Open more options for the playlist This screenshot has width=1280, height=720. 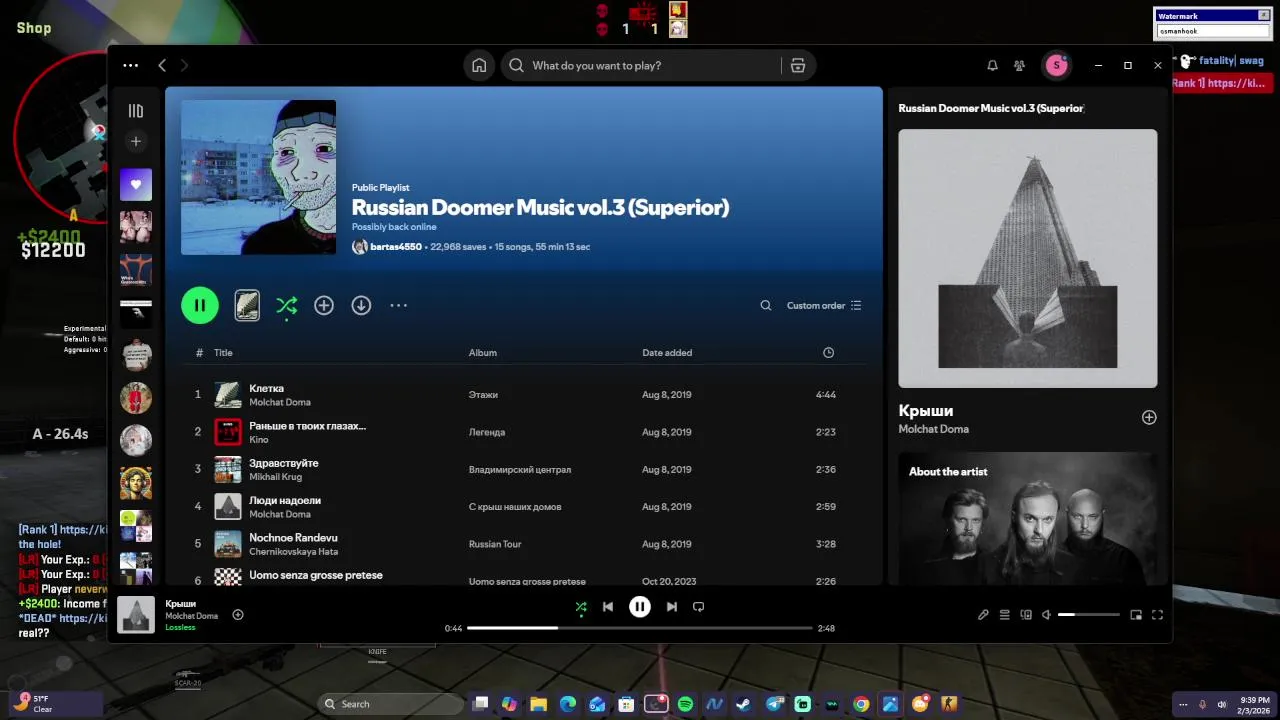[398, 305]
